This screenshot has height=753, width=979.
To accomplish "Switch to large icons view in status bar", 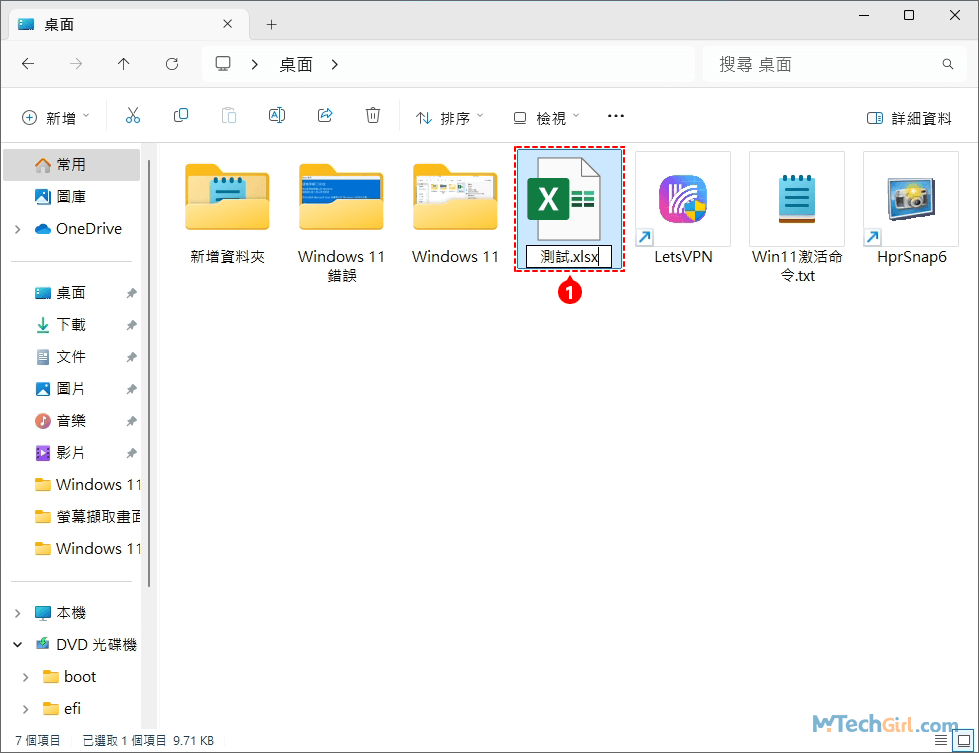I will tap(965, 741).
